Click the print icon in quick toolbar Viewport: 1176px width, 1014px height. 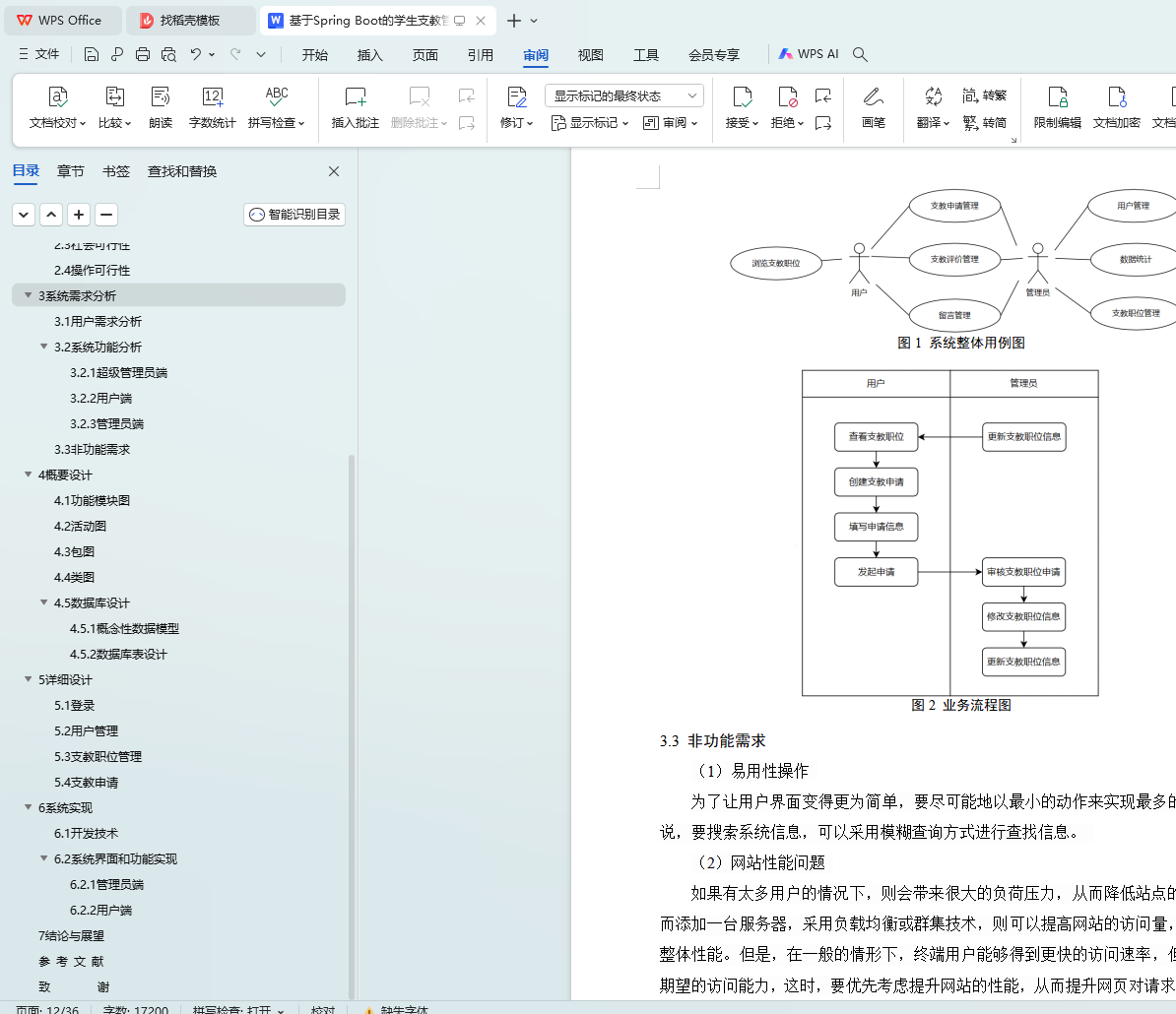coord(143,54)
